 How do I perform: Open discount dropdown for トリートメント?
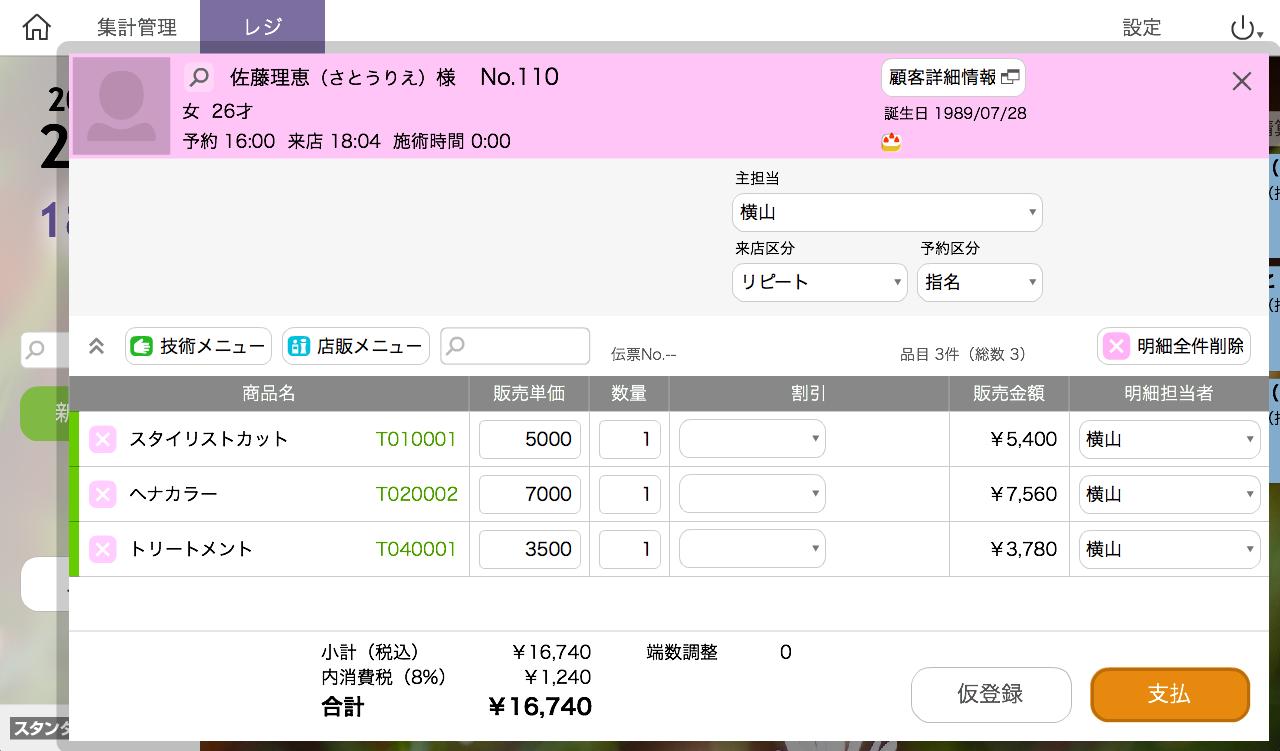752,549
